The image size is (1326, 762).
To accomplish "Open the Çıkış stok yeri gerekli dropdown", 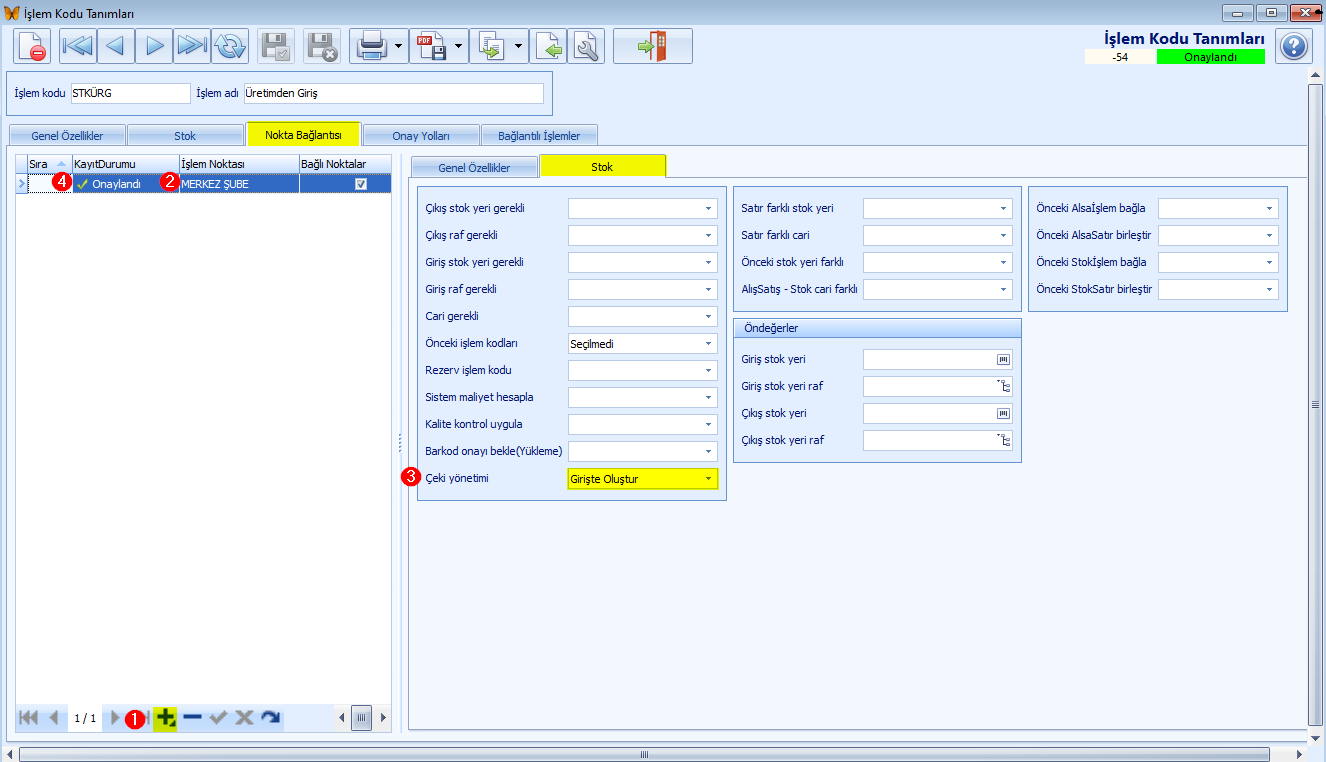I will click(708, 208).
